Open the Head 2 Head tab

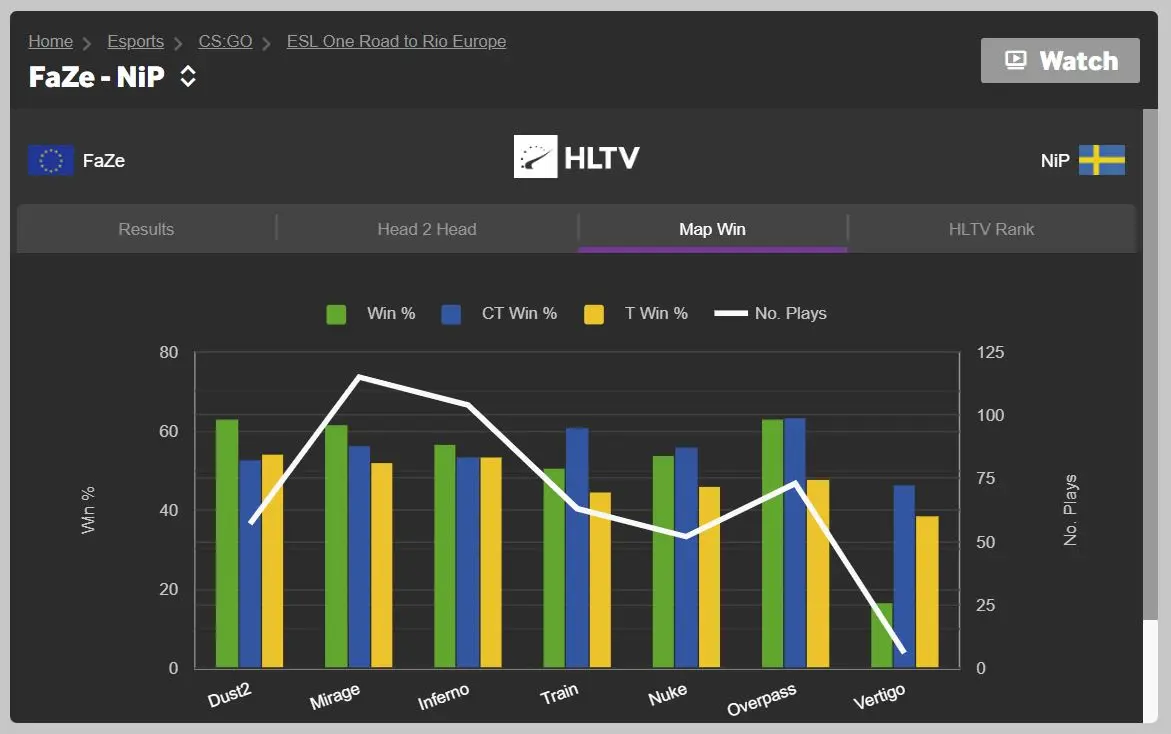427,229
